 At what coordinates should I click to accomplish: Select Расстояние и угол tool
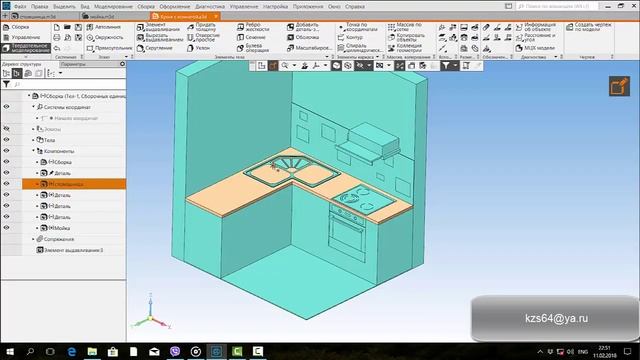click(536, 38)
